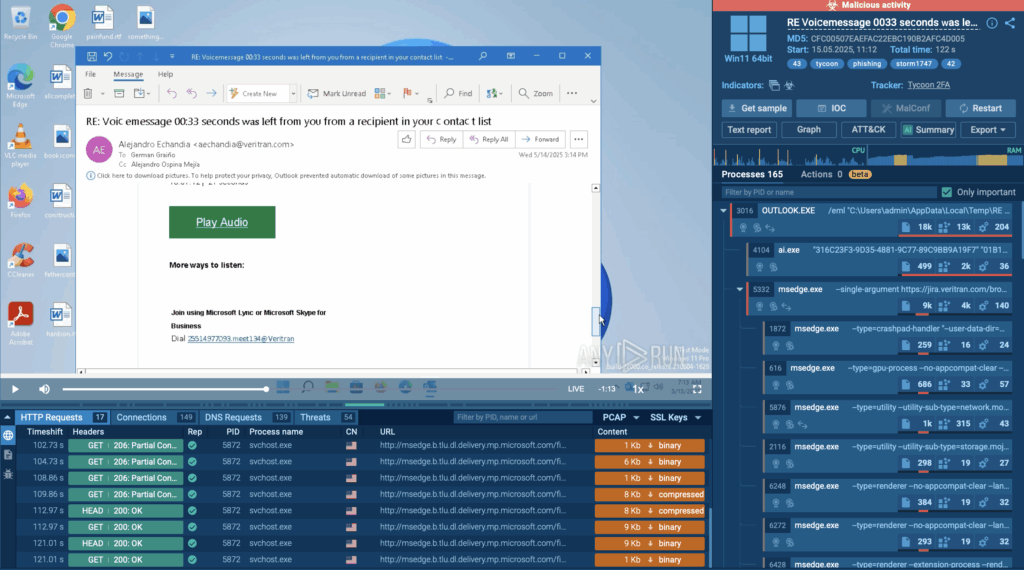Open Recycle Bin desktop icon
Image resolution: width=1024 pixels, height=570 pixels.
pyautogui.click(x=20, y=22)
